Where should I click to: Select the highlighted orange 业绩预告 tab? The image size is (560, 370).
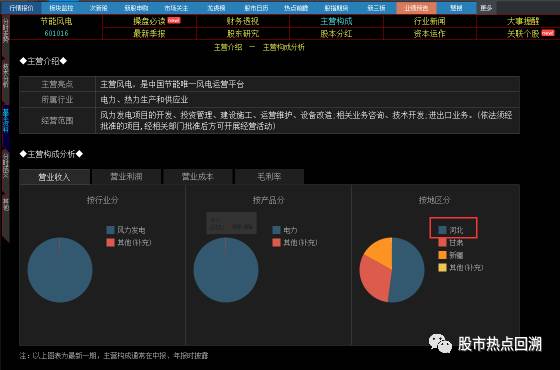click(416, 8)
